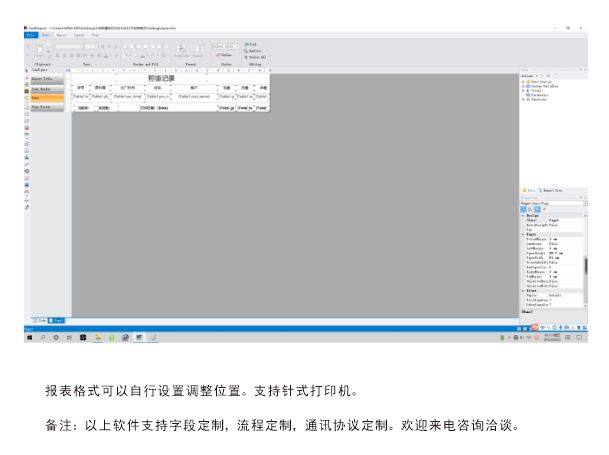Click the PaperHeight property value
The width and height of the screenshot is (609, 455).
[566, 253]
